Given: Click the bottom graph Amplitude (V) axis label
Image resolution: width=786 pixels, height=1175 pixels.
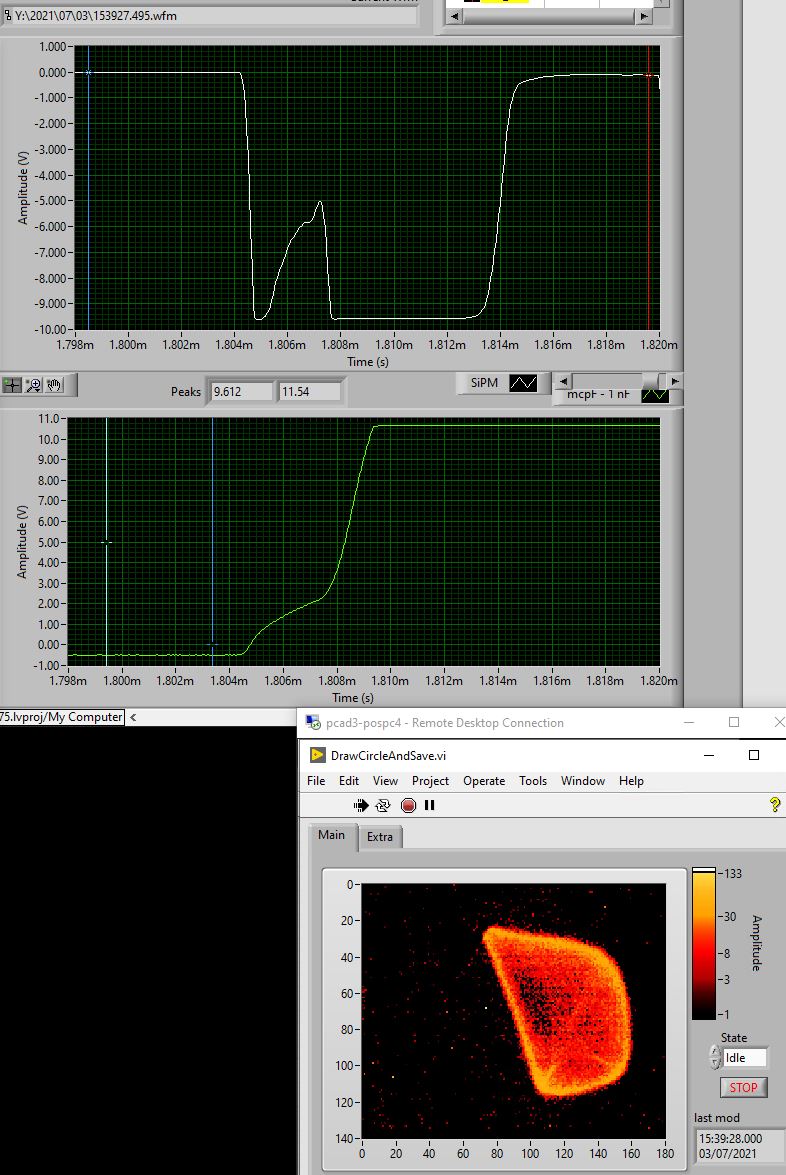Looking at the screenshot, I should [x=22, y=541].
